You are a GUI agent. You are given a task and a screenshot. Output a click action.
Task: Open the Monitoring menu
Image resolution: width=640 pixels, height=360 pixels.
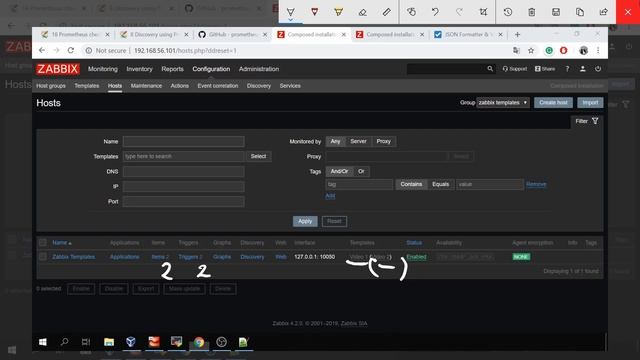[x=103, y=69]
